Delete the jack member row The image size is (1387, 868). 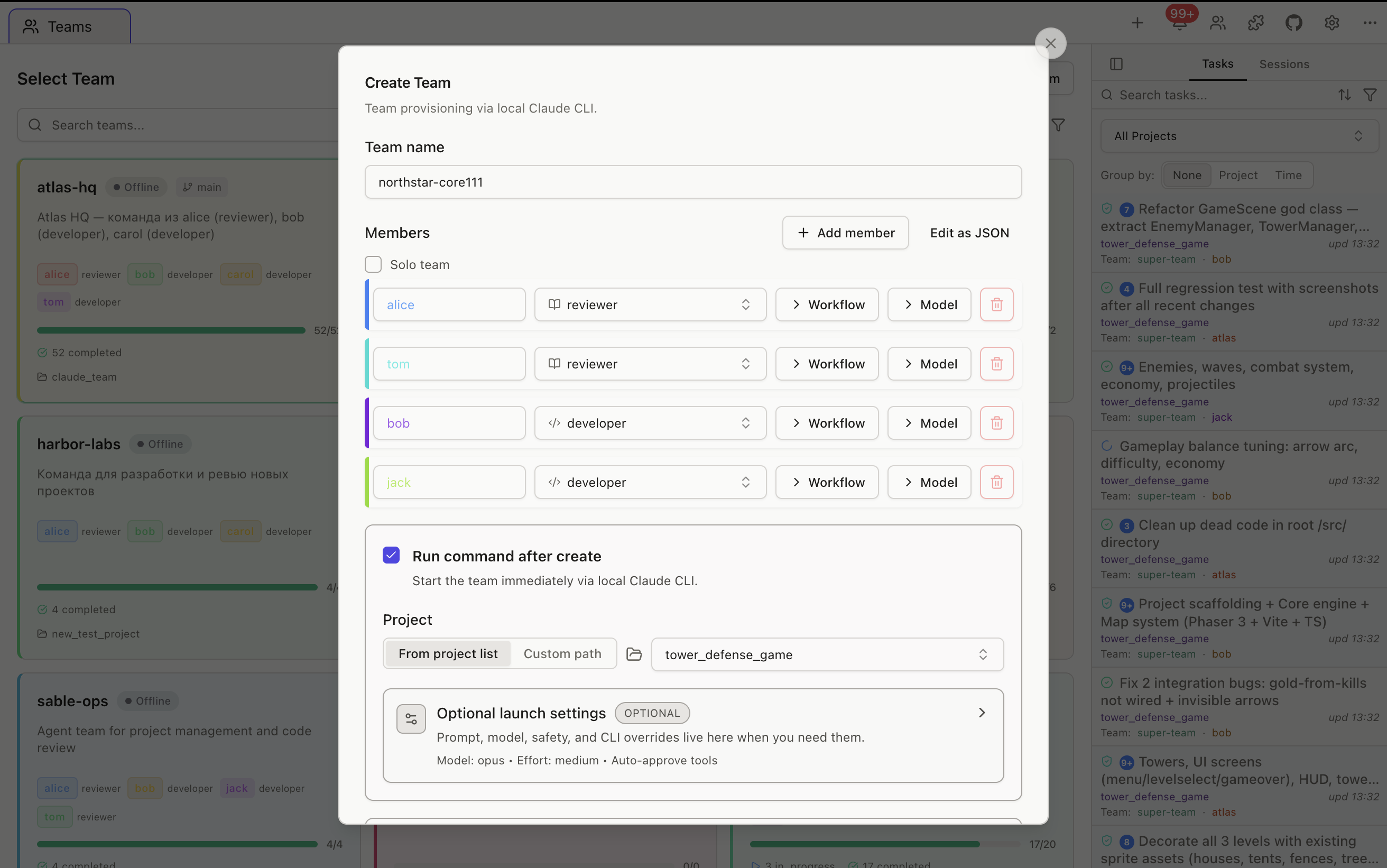(x=996, y=482)
